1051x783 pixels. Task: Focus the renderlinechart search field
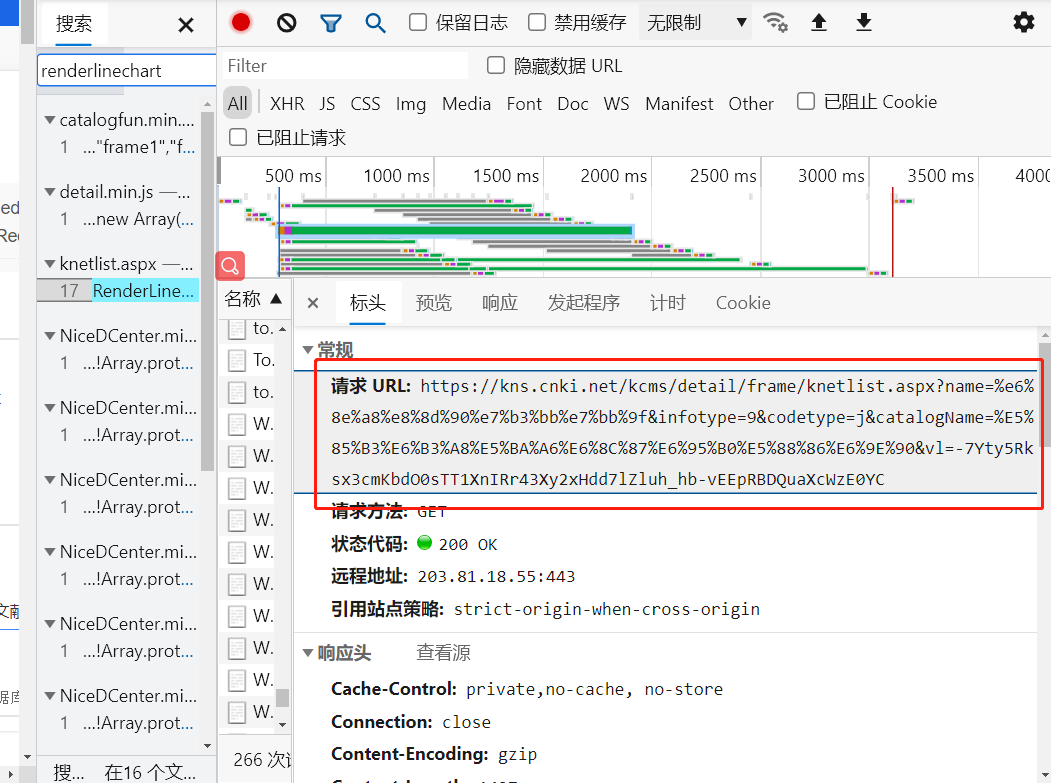click(x=126, y=70)
